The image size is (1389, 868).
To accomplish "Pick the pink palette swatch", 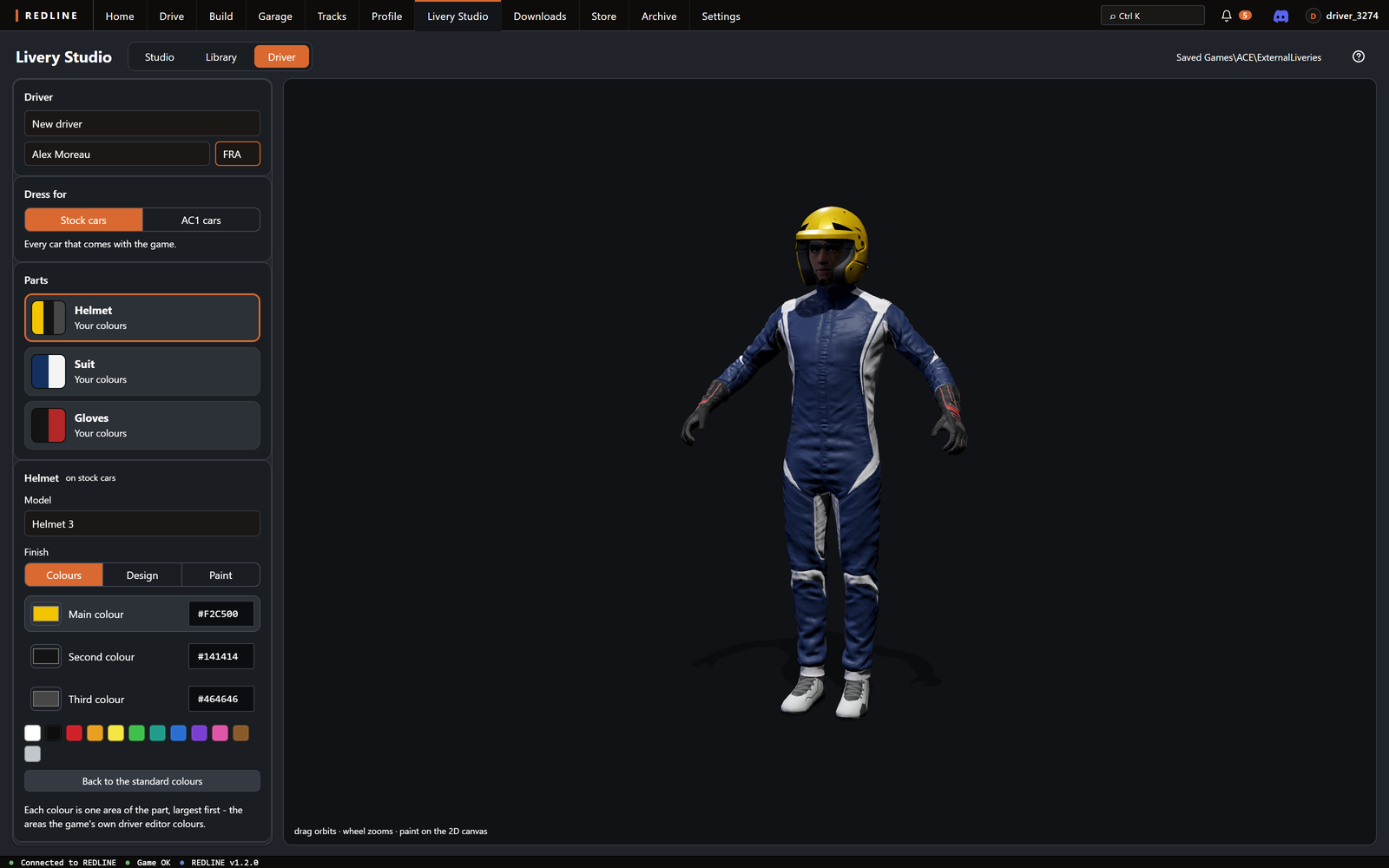I will point(221,733).
